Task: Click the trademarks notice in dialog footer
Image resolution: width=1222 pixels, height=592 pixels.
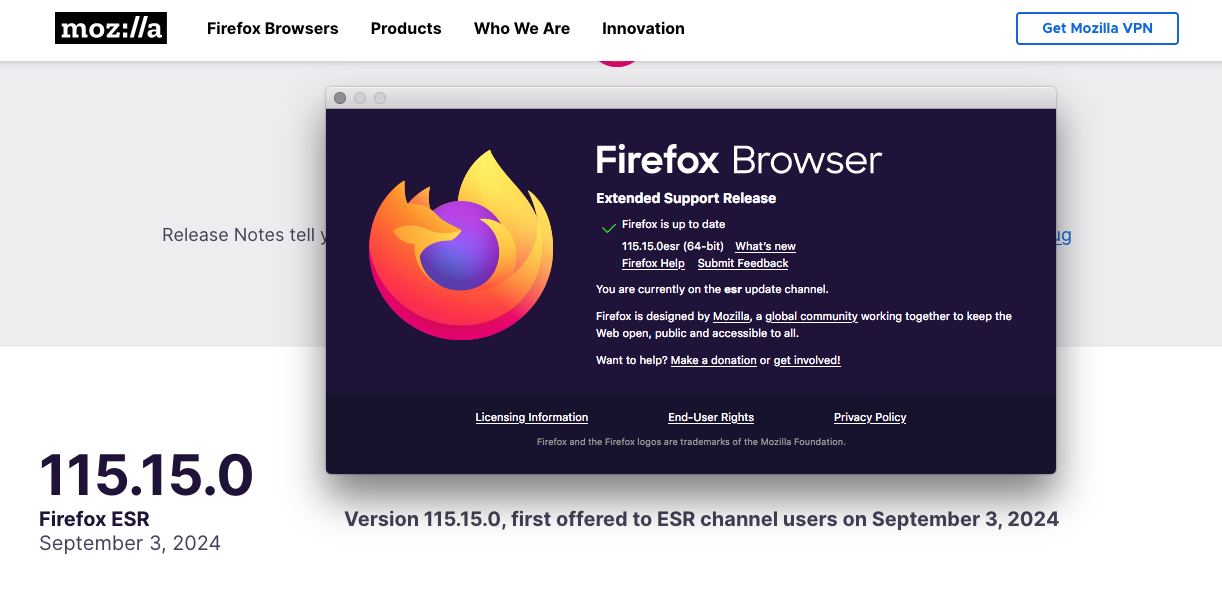Action: 691,441
